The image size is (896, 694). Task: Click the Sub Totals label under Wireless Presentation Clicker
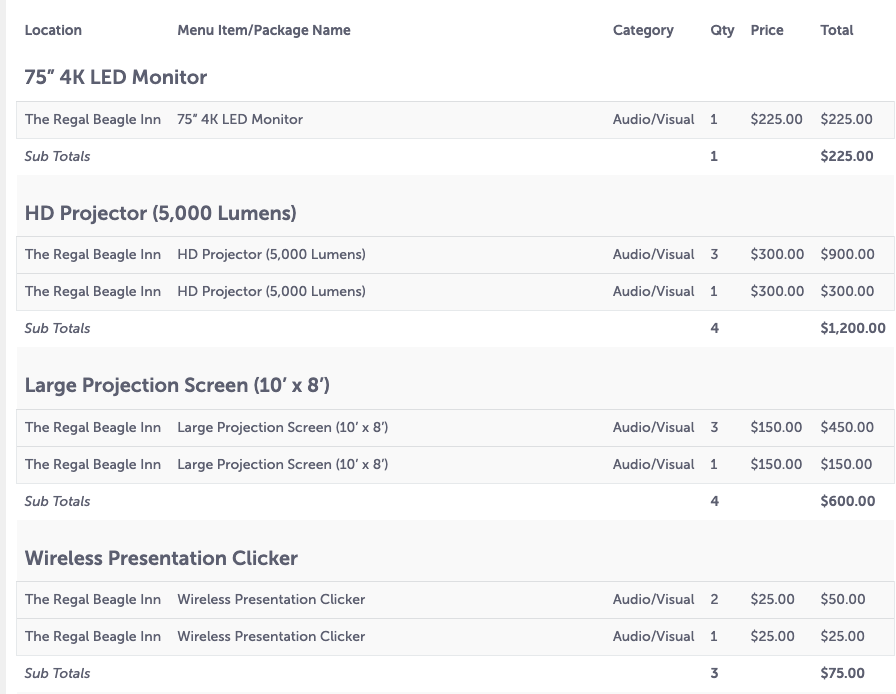[x=57, y=673]
